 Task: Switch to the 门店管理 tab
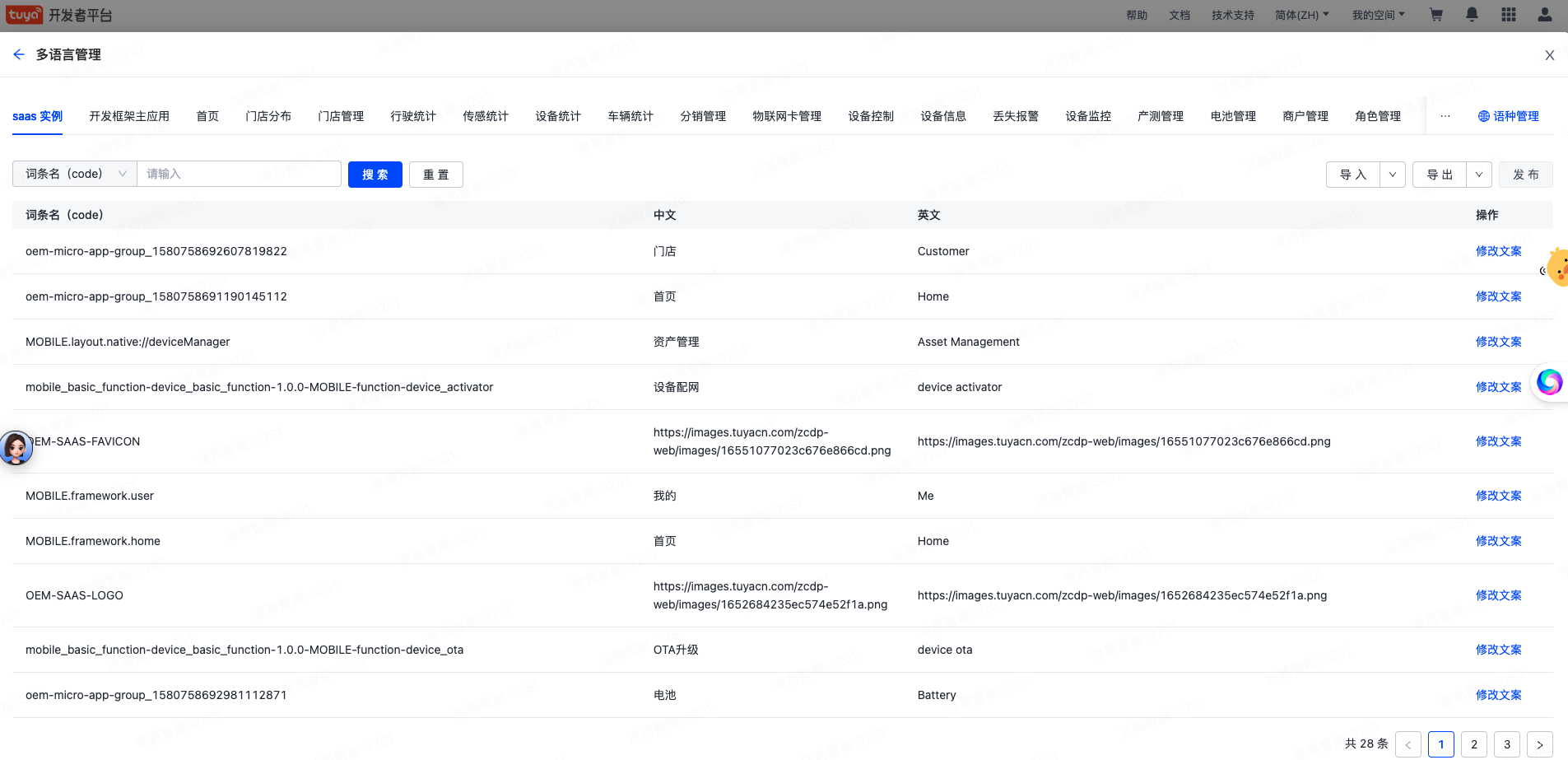(x=341, y=116)
